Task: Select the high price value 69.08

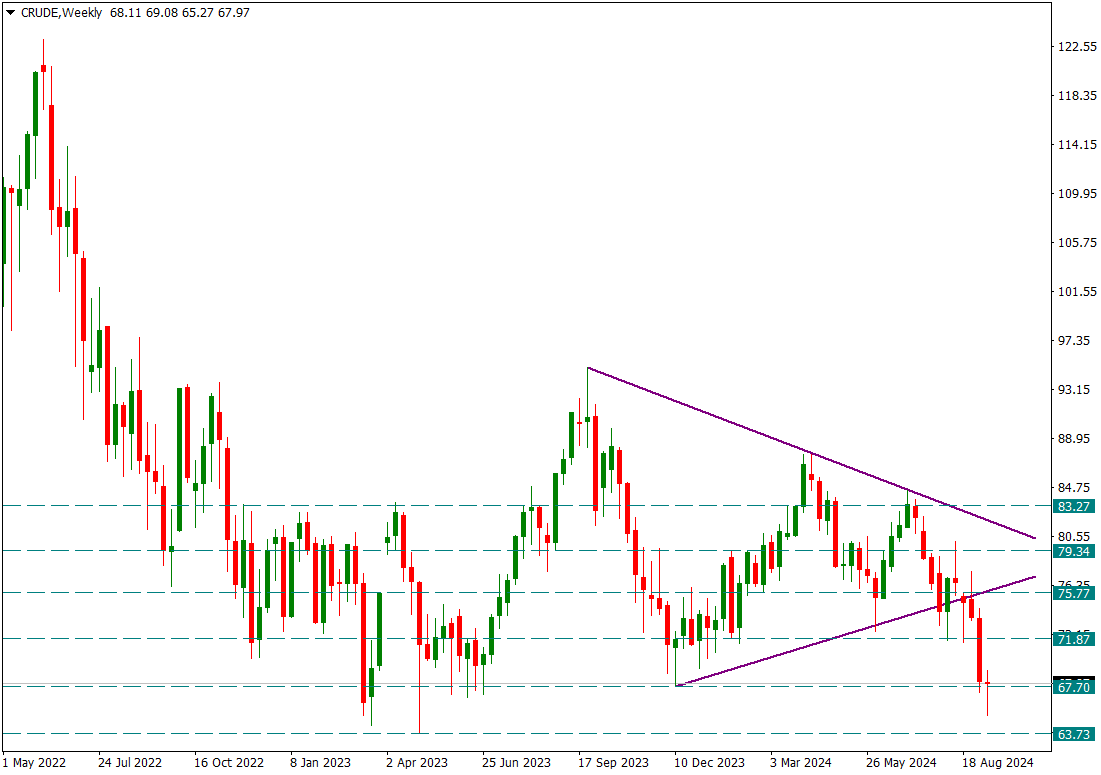Action: pos(161,13)
